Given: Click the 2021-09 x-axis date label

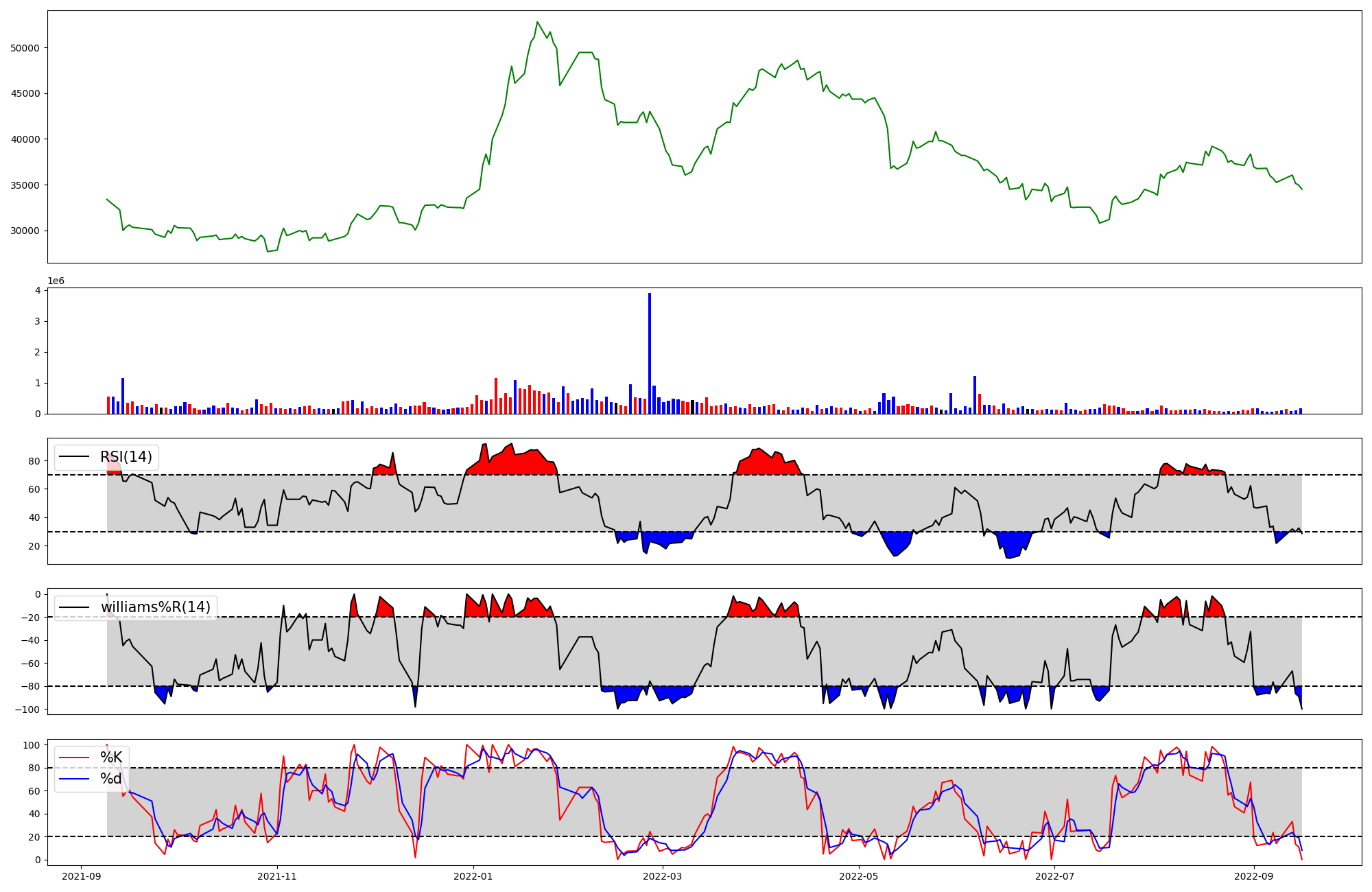Looking at the screenshot, I should tap(82, 876).
